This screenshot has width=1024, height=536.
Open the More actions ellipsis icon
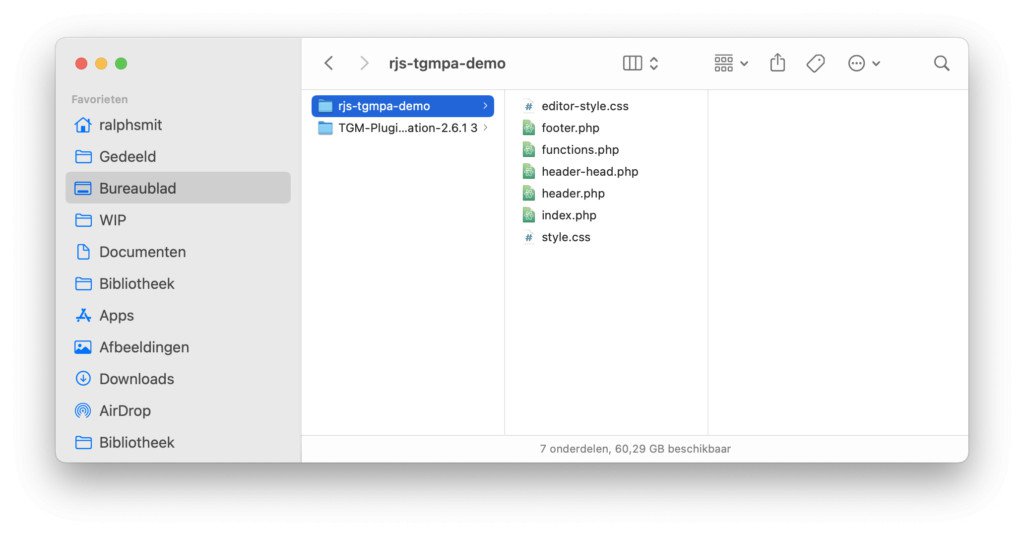click(x=856, y=63)
